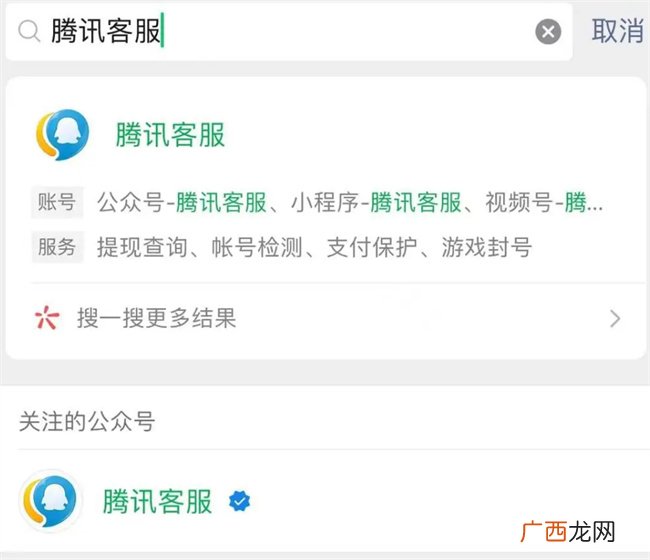Screen dimensions: 650x560
Task: Open the truncated 视频号-腾 channel link
Action: click(x=544, y=202)
